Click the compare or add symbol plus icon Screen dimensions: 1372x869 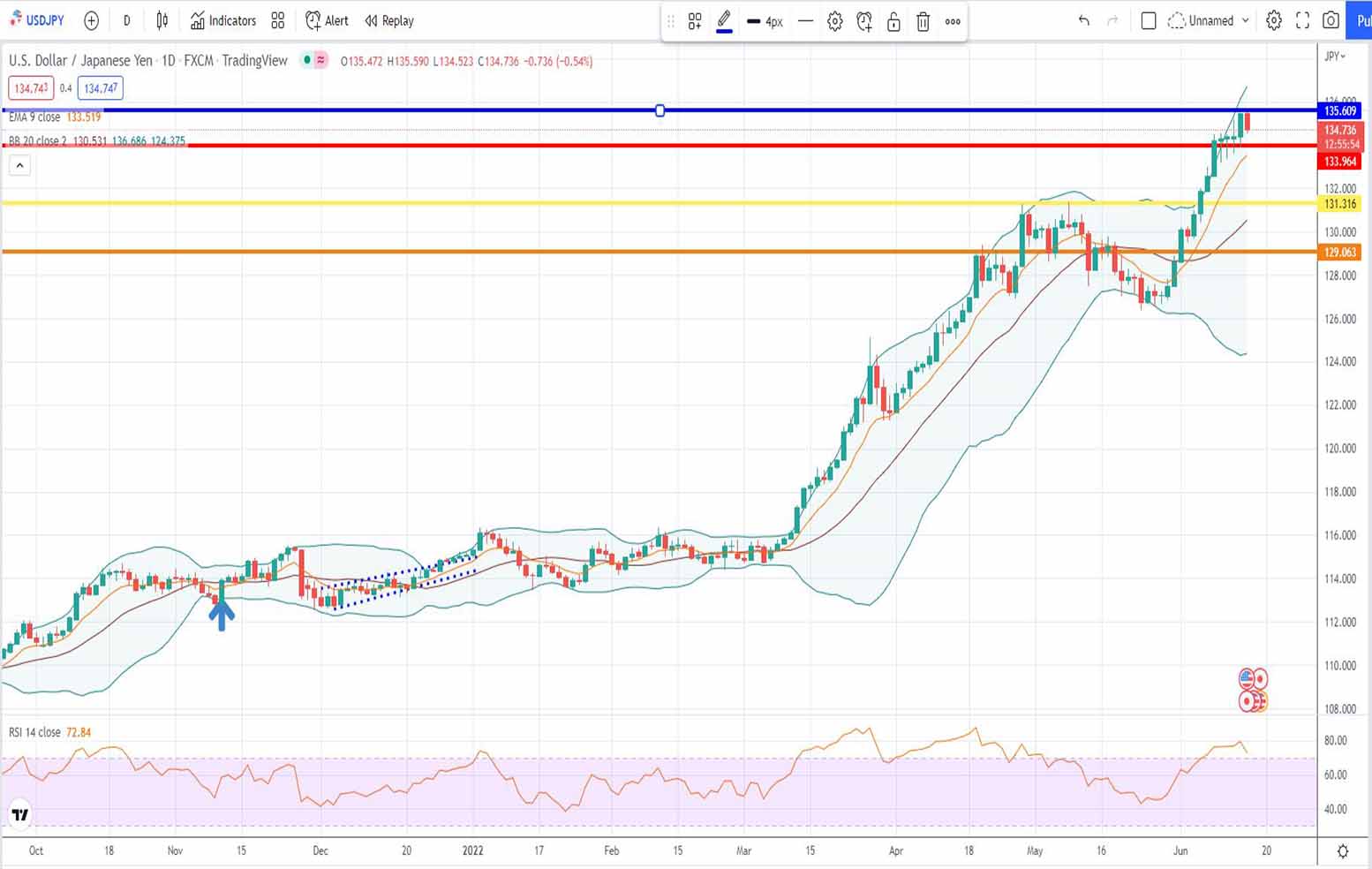point(91,20)
